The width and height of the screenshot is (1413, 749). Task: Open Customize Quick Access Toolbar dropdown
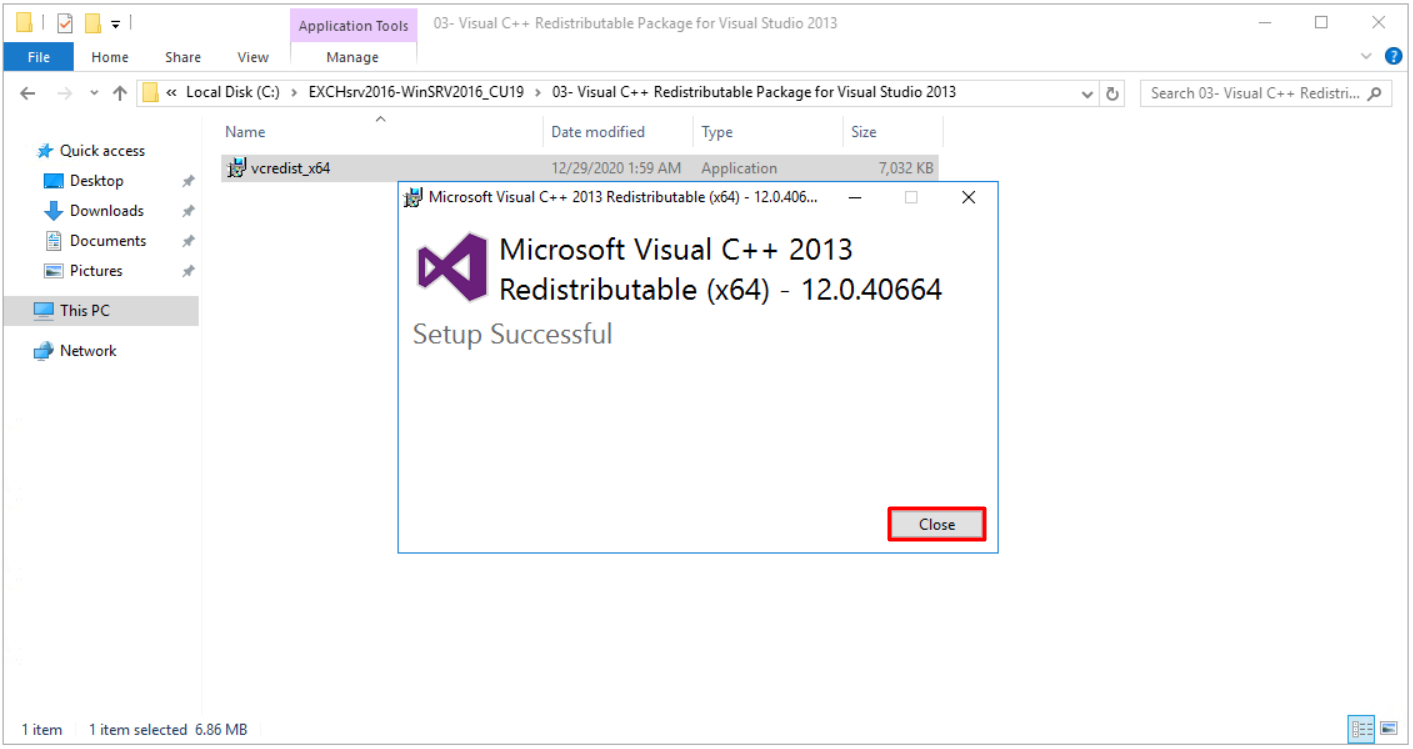(x=115, y=23)
